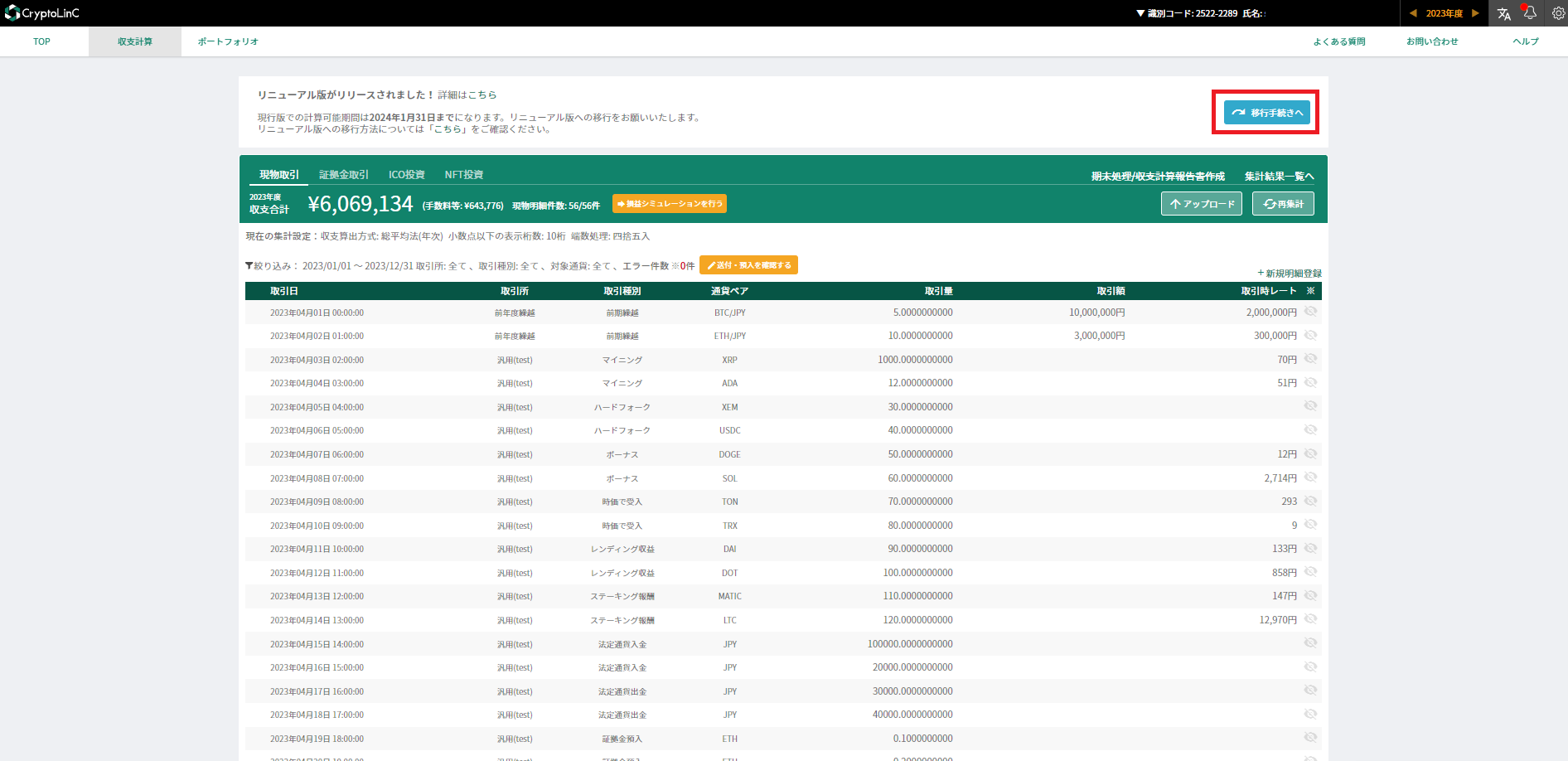
Task: Sort by 取引時レート column header
Action: [1269, 291]
